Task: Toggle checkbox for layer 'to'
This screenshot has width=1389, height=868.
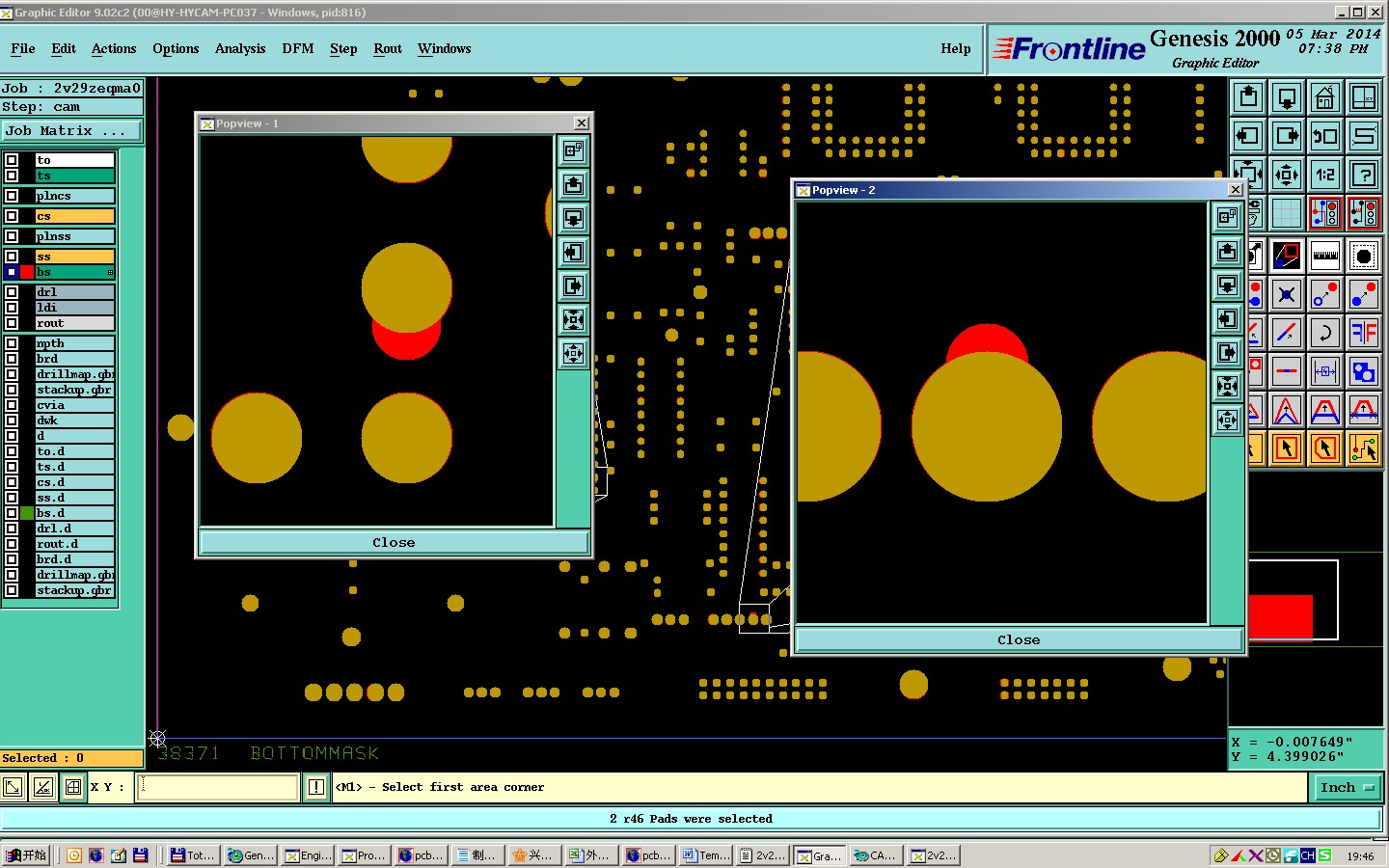Action: [x=12, y=160]
